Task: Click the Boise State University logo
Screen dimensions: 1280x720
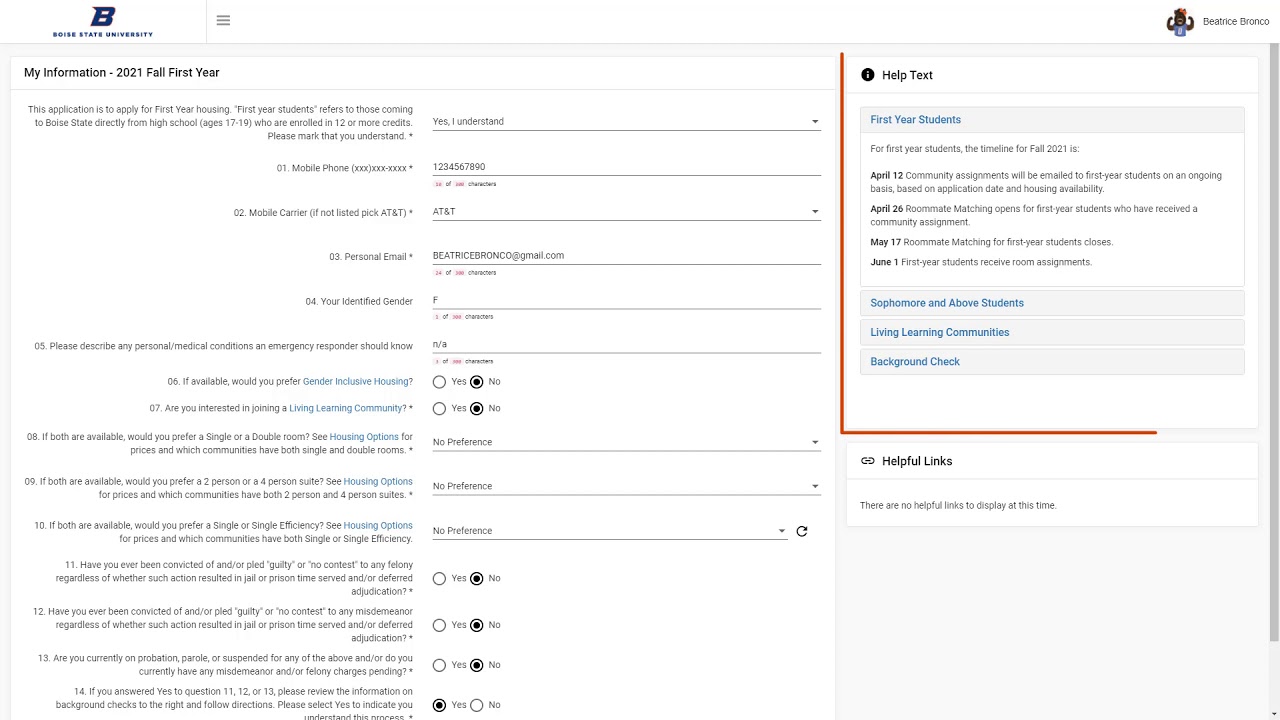Action: [103, 21]
